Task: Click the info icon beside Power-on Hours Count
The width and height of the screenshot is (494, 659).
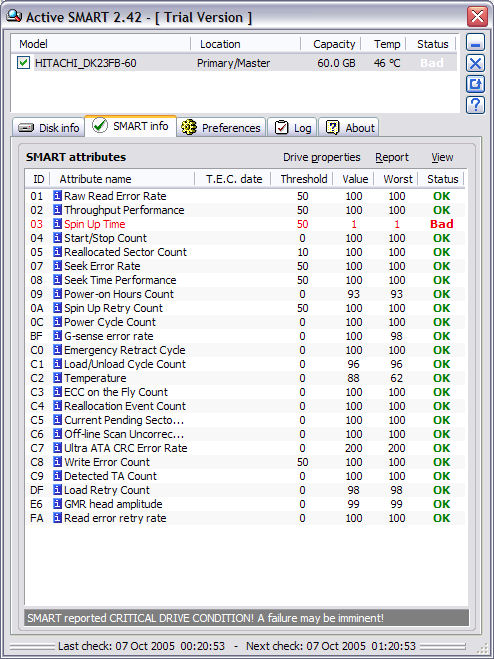Action: pos(58,294)
